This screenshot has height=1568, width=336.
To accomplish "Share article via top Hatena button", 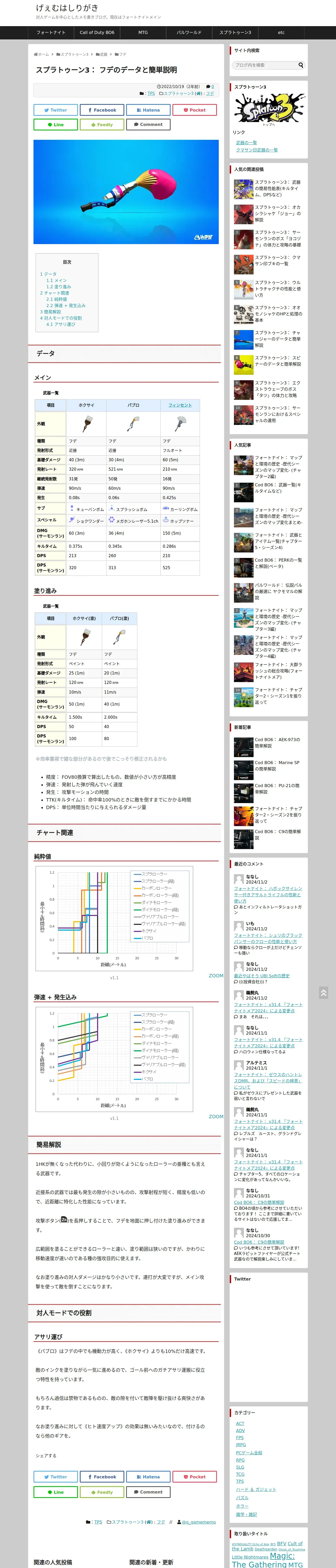I will [148, 110].
